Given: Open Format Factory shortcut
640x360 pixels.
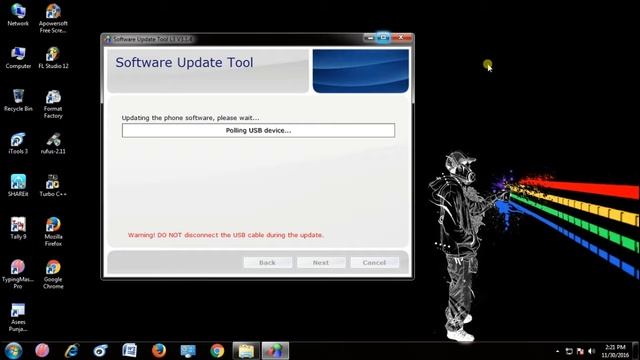Looking at the screenshot, I should pyautogui.click(x=53, y=104).
